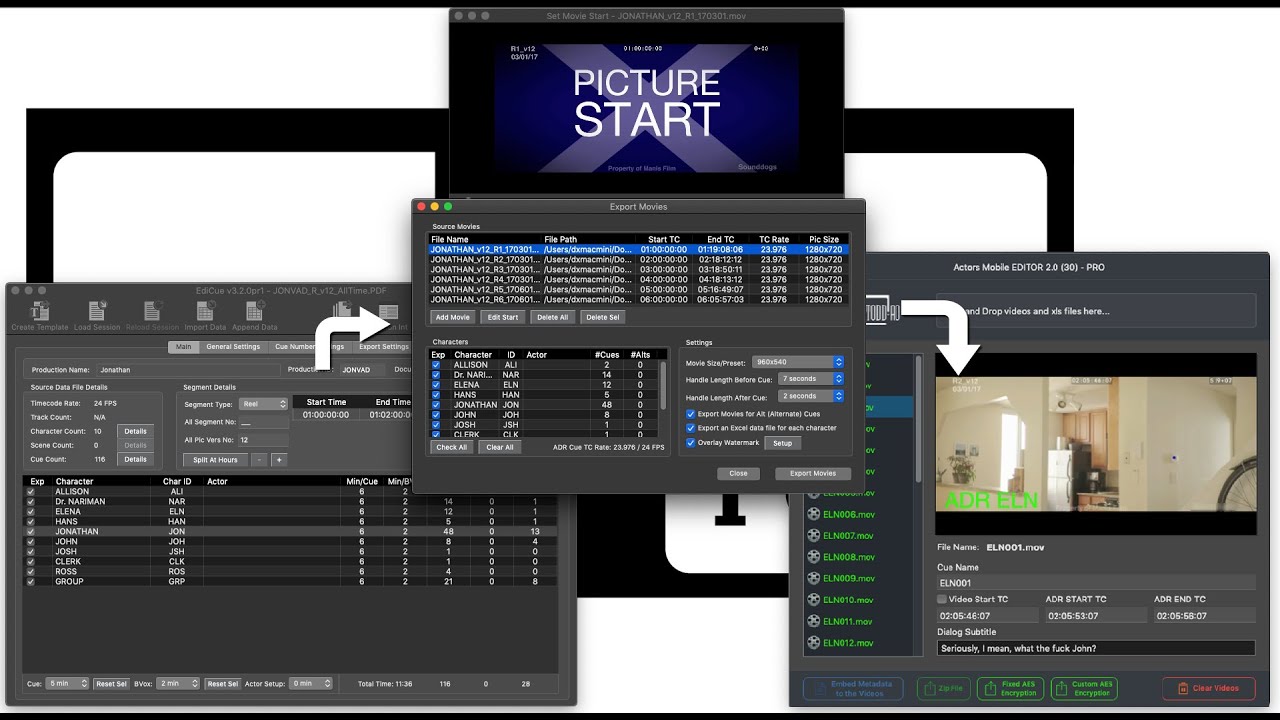This screenshot has width=1280, height=720.
Task: Click the Production Name field in EdiCue
Action: (188, 370)
